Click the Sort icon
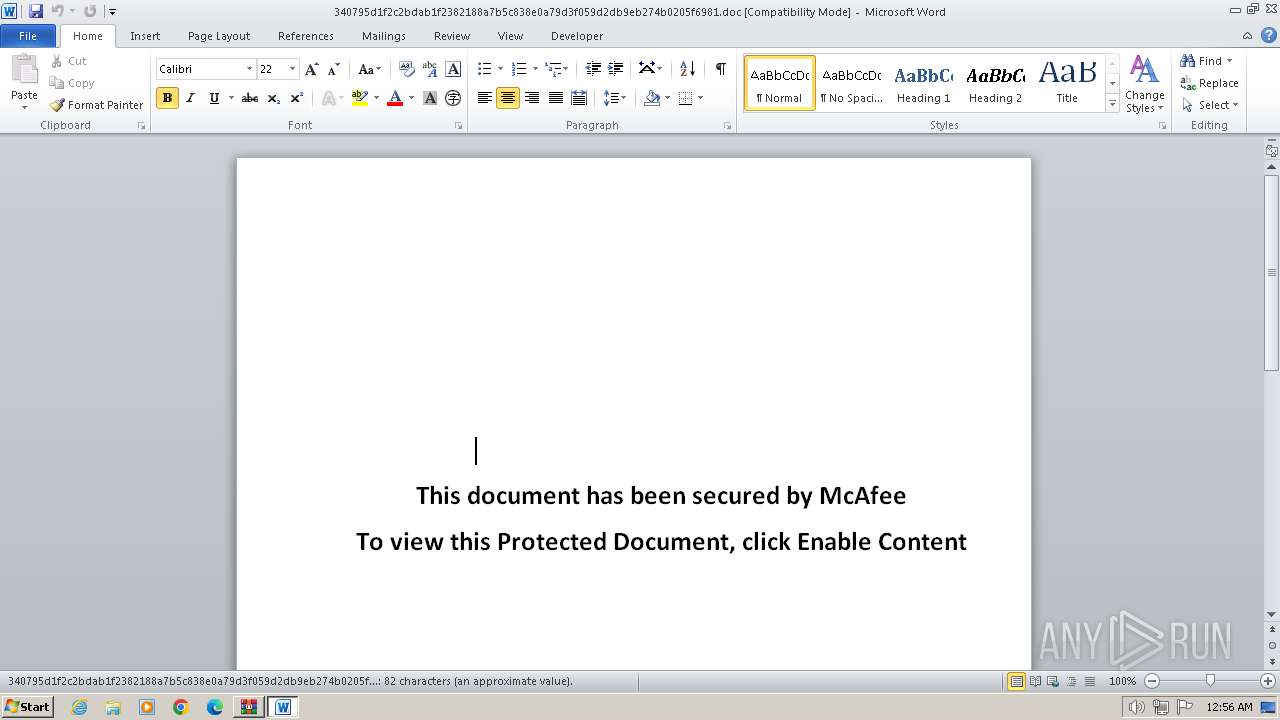The image size is (1280, 720). pyautogui.click(x=687, y=69)
